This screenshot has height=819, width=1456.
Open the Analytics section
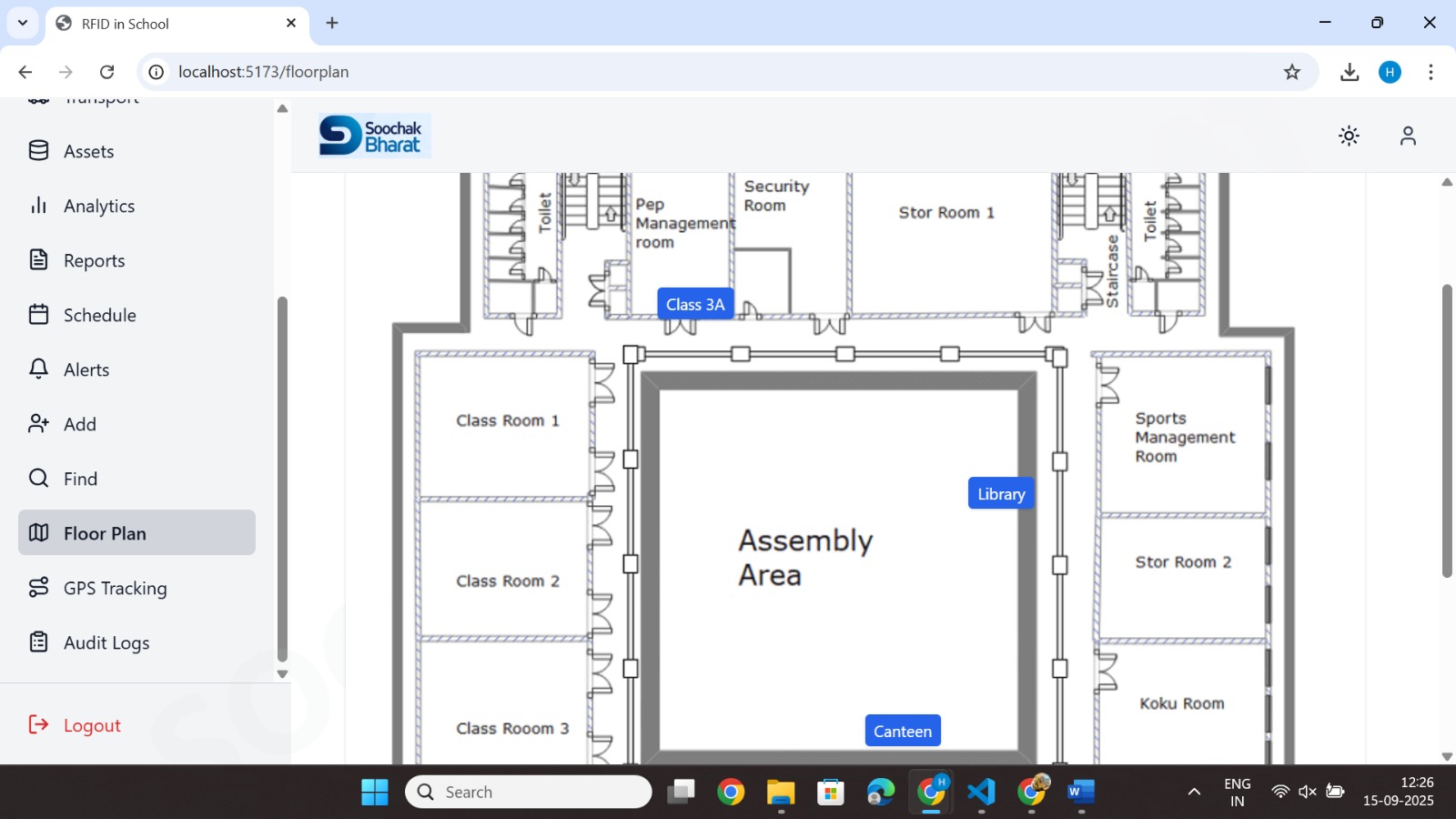click(x=38, y=206)
